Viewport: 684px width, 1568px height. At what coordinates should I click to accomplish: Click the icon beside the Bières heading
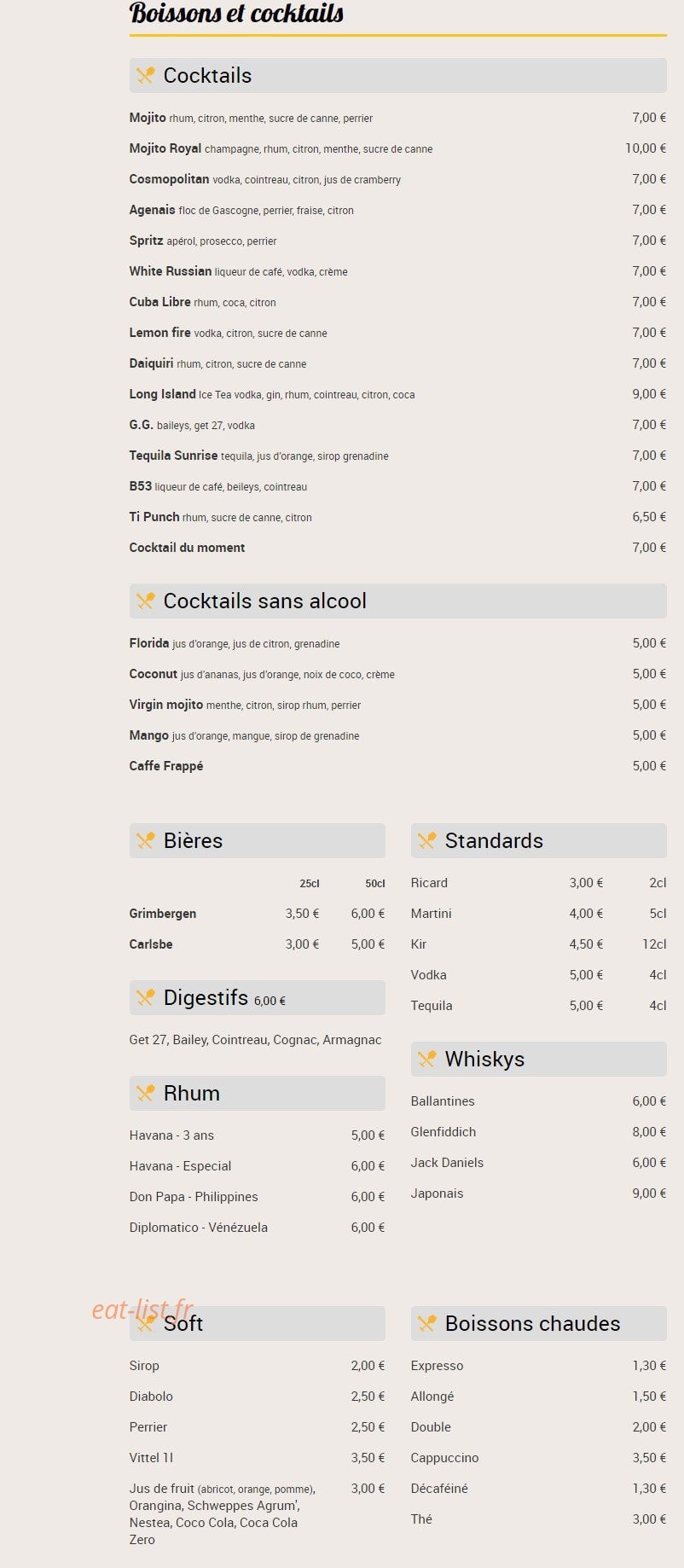point(146,841)
